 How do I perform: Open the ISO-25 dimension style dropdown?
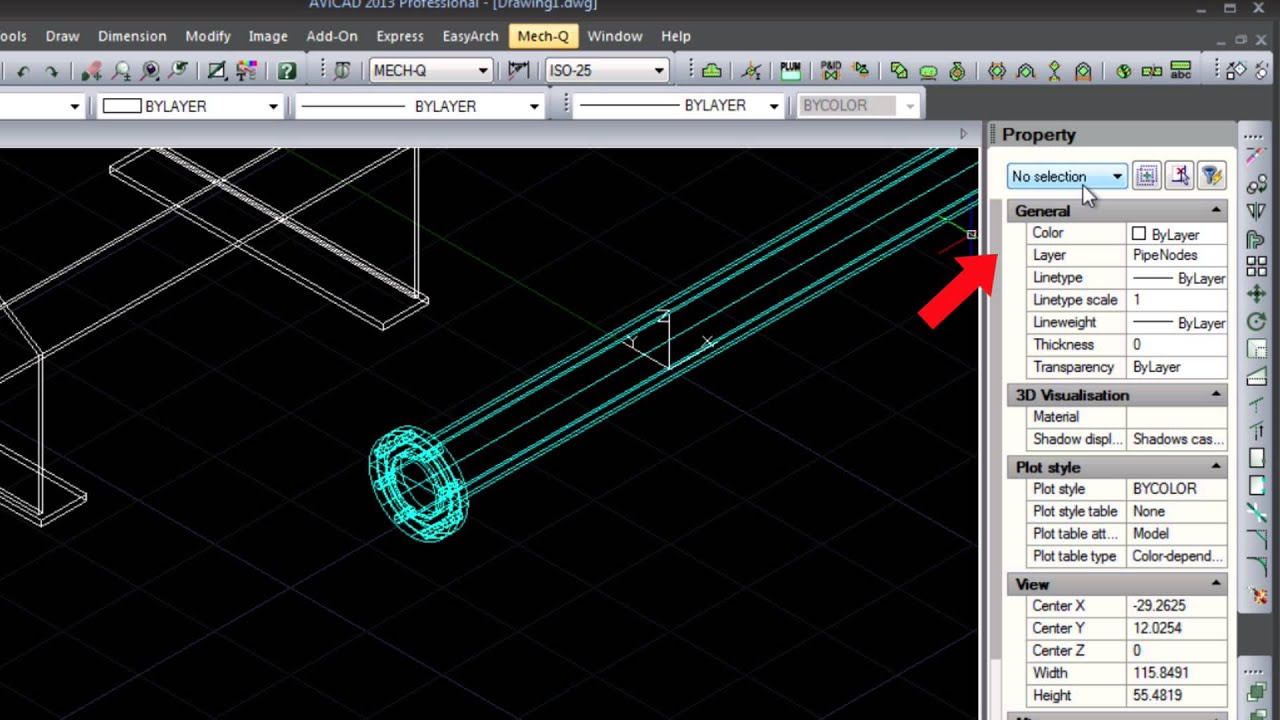pyautogui.click(x=659, y=71)
